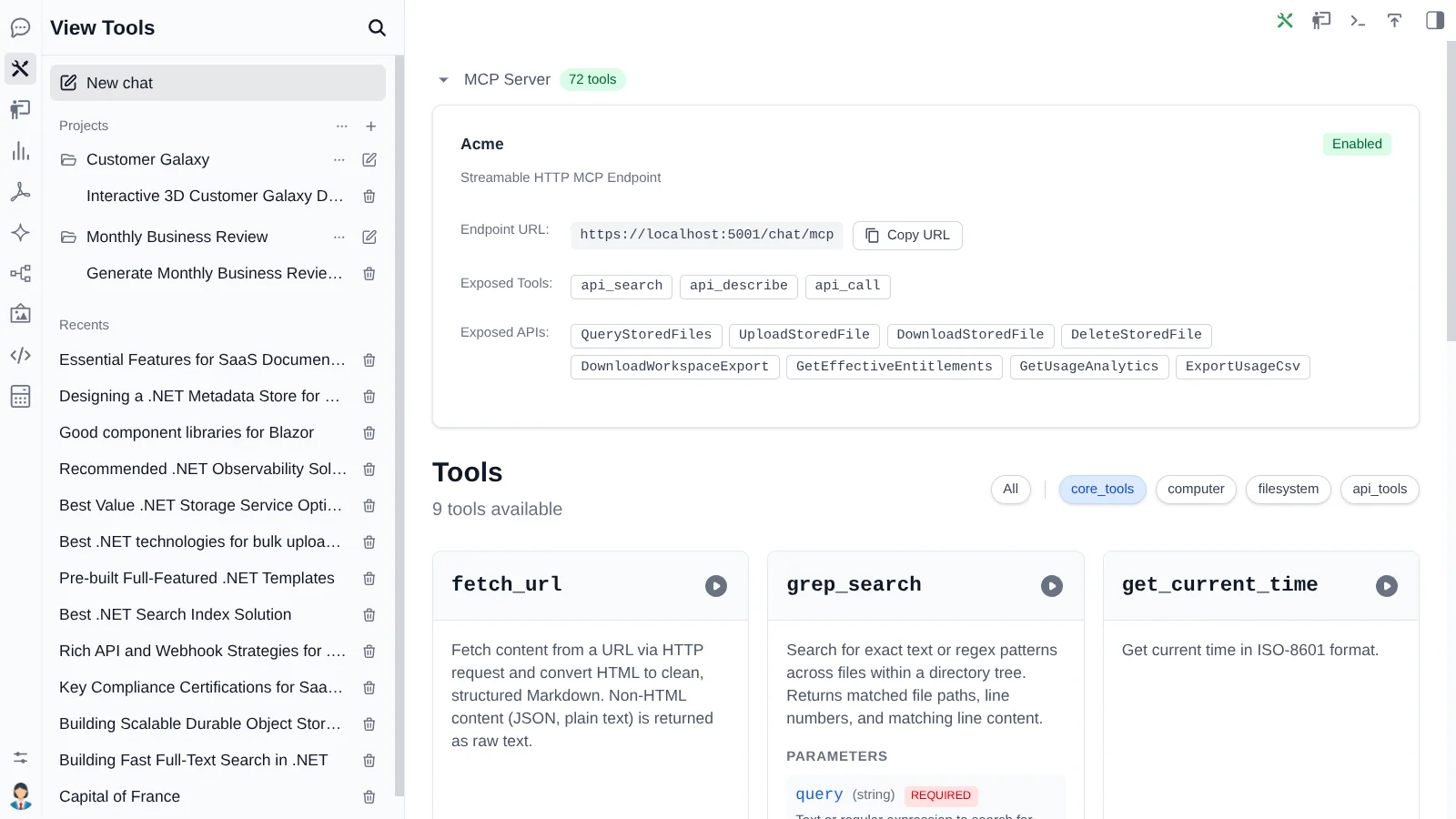
Task: Collapse the MCP Server section
Action: (x=443, y=80)
